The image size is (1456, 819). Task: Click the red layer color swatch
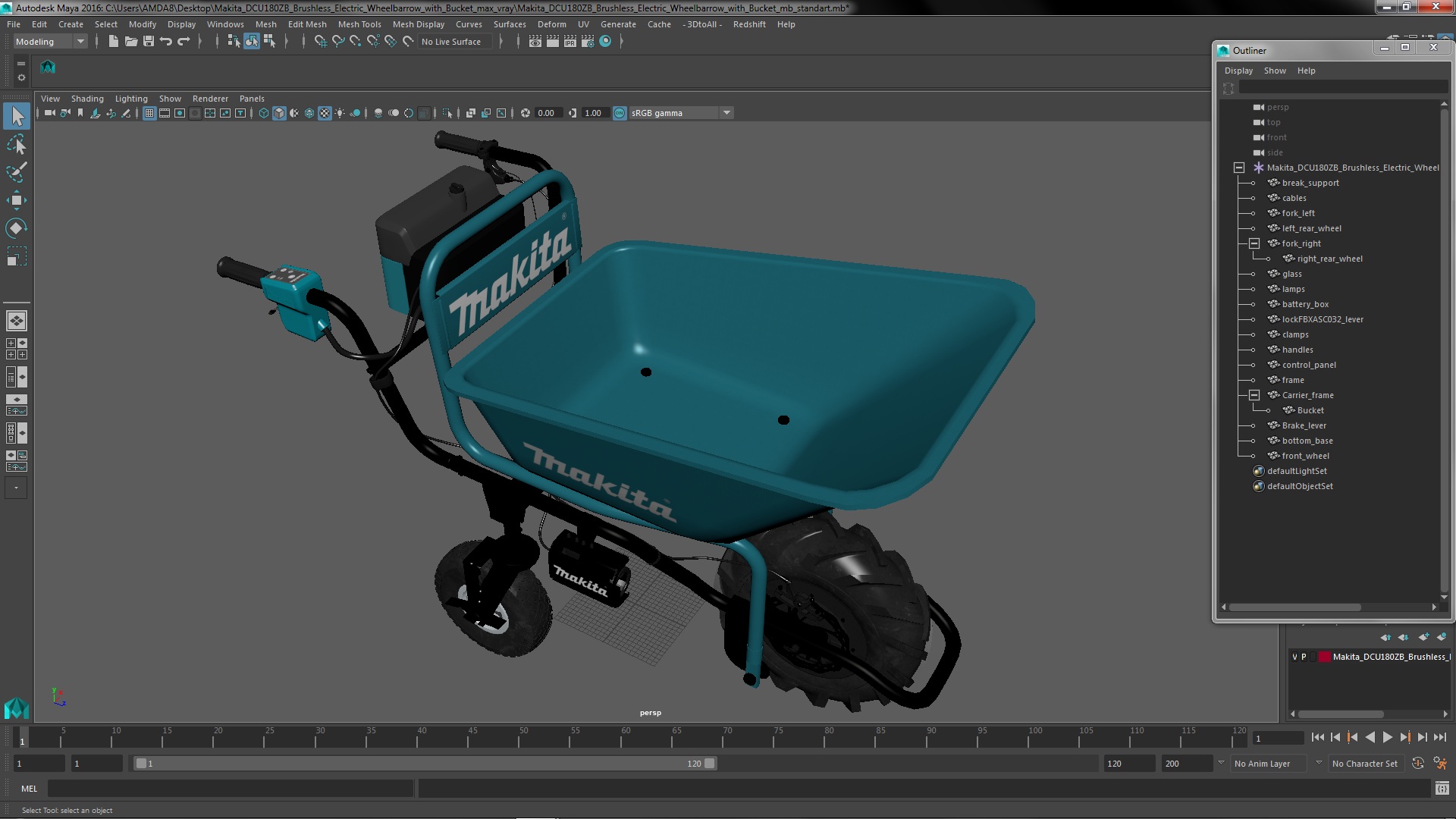[1324, 657]
